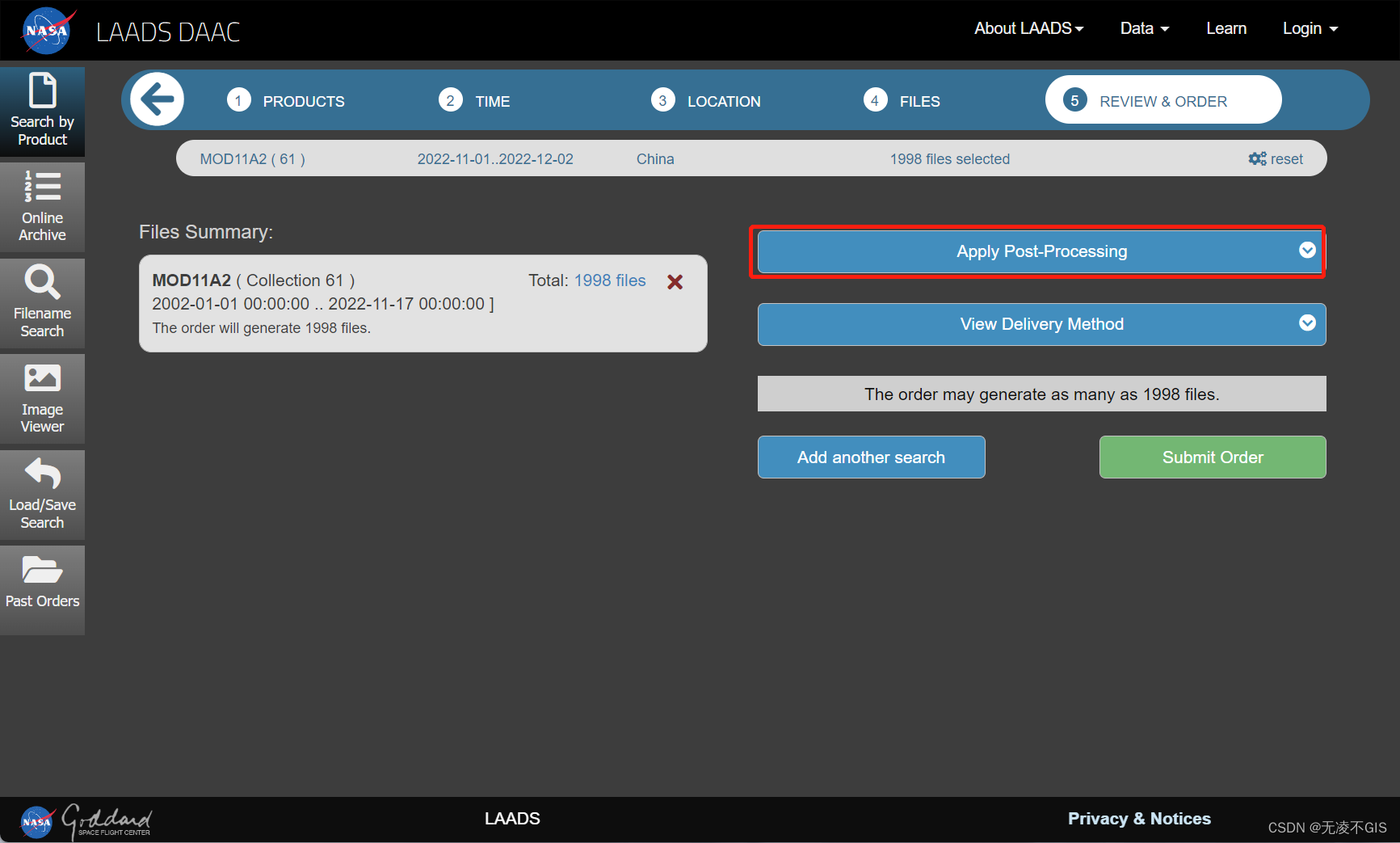Click step number 2 circle for Time
1400x843 pixels.
451,100
